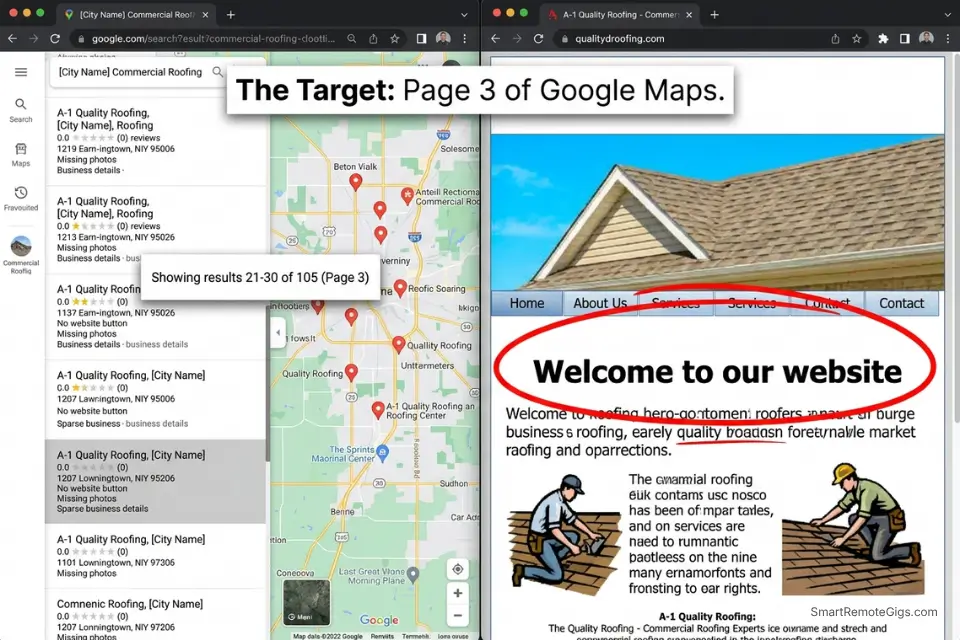Click the show-your-location crosshair on the map
Viewport: 960px width, 640px height.
(x=457, y=568)
